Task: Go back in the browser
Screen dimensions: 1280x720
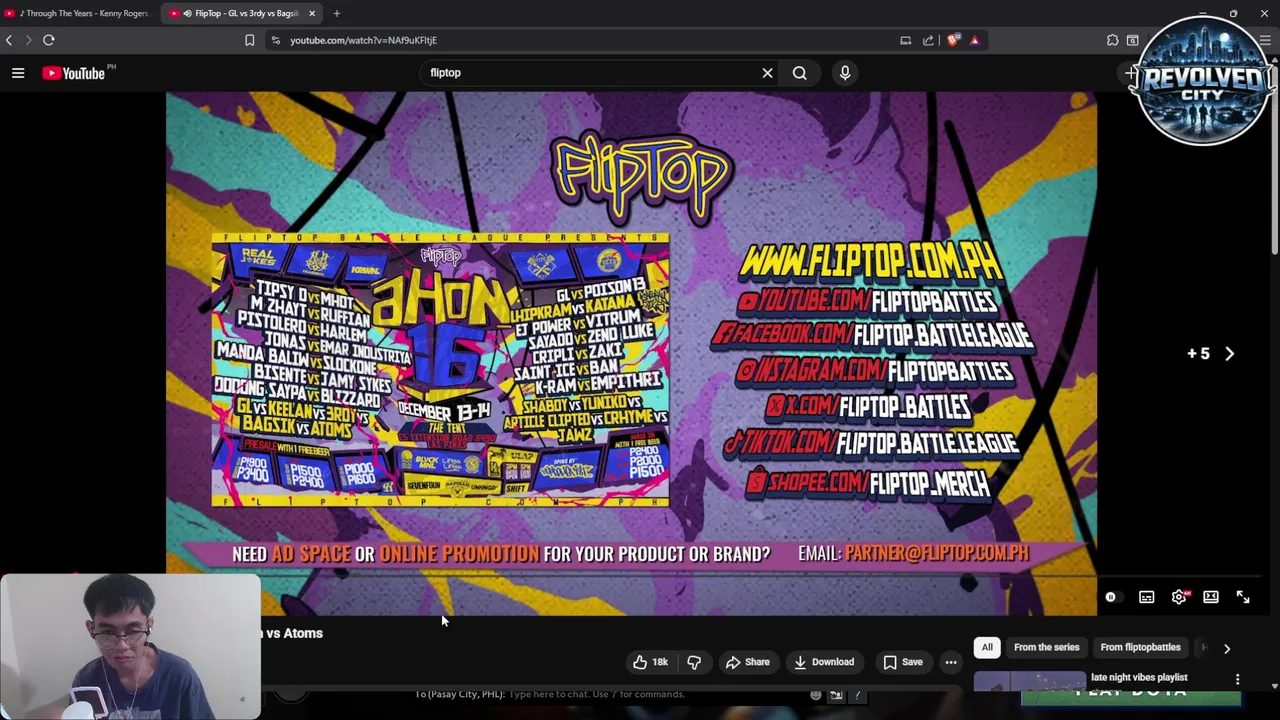Action: coord(9,40)
